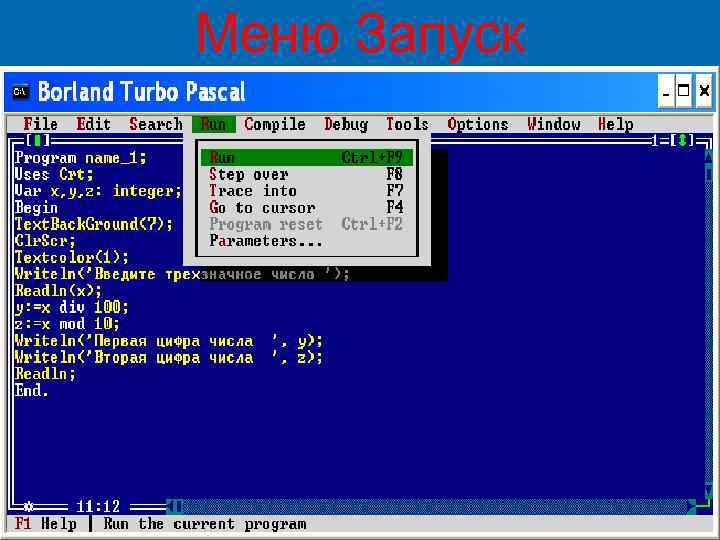The image size is (720, 540).
Task: Open the Compile menu
Action: [x=275, y=124]
